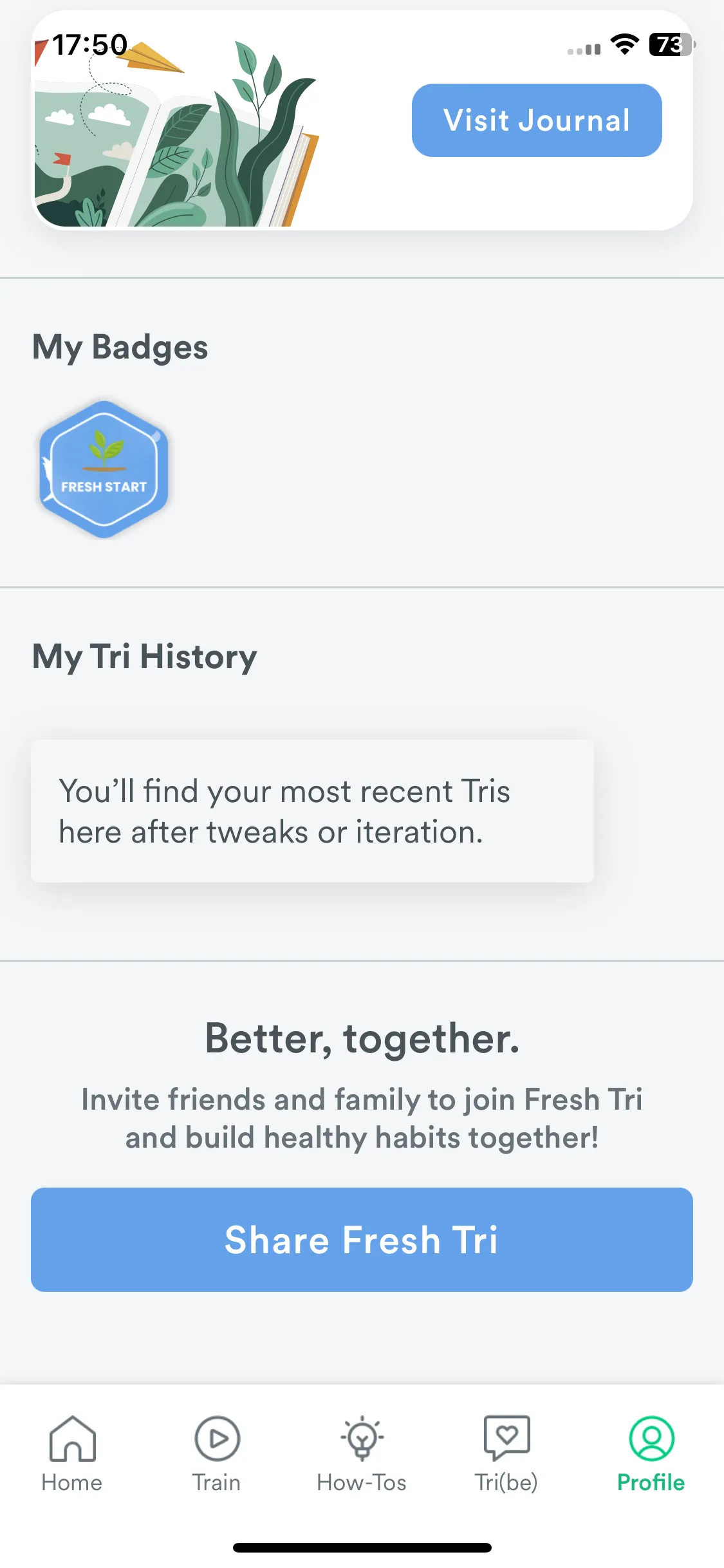Tap the status bar clock 17:50
Viewport: 724px width, 1568px height.
point(90,45)
